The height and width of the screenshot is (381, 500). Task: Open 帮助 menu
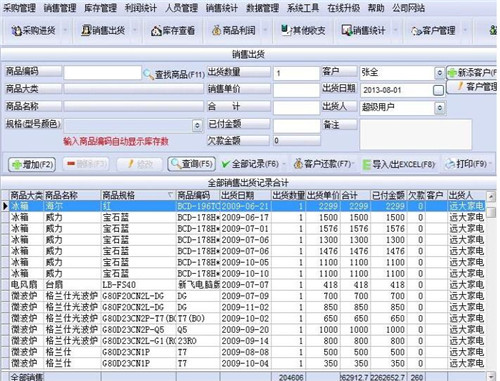pyautogui.click(x=376, y=8)
